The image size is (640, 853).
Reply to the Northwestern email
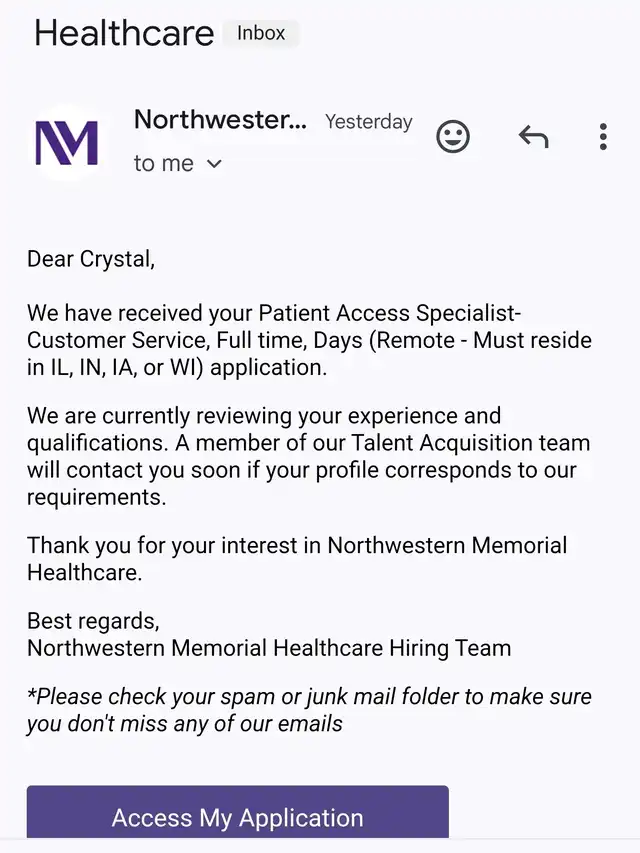[534, 136]
